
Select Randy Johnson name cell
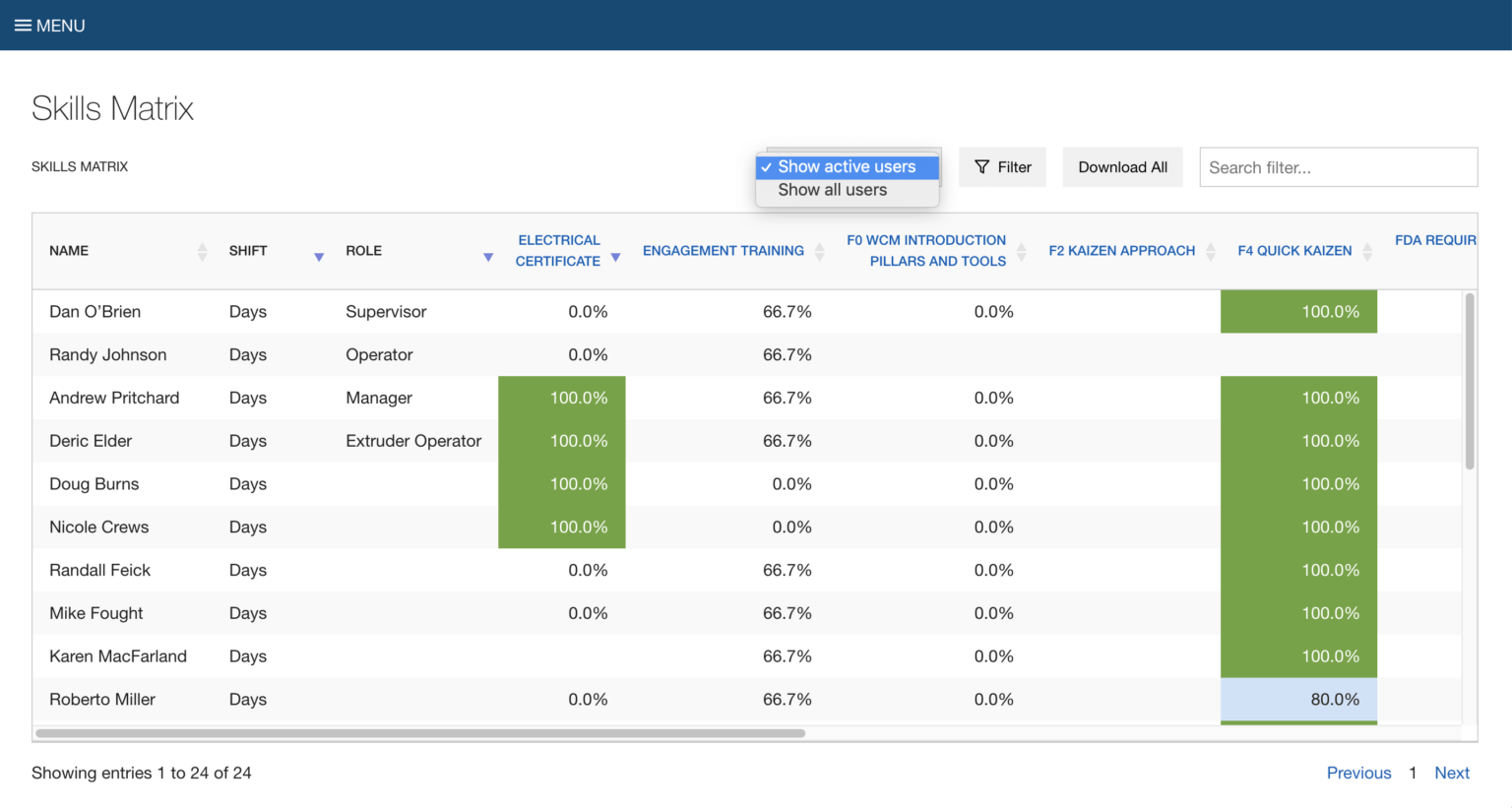coord(108,355)
